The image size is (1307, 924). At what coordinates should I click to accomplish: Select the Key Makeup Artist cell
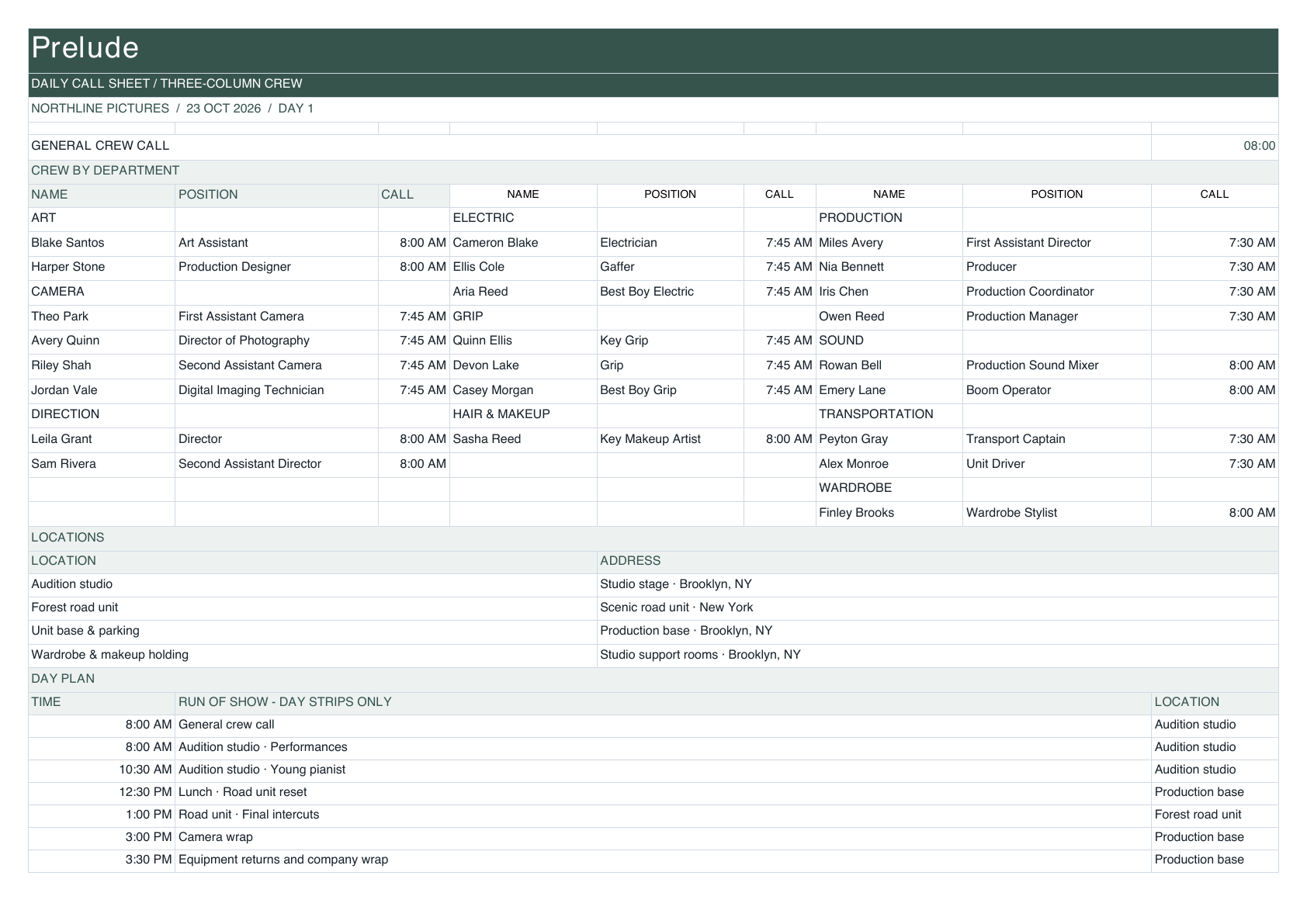click(671, 439)
